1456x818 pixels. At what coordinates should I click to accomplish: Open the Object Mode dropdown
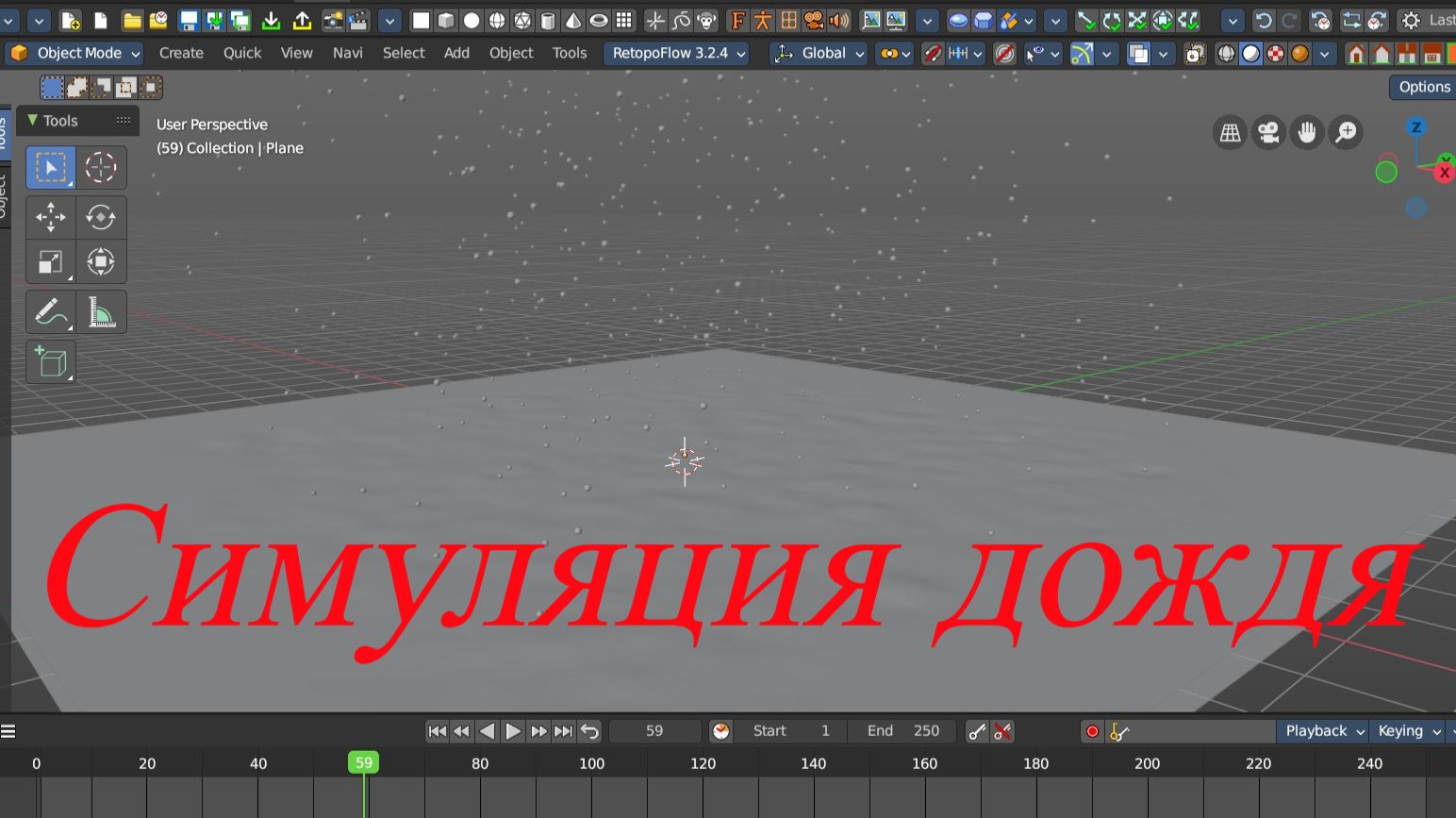click(75, 54)
